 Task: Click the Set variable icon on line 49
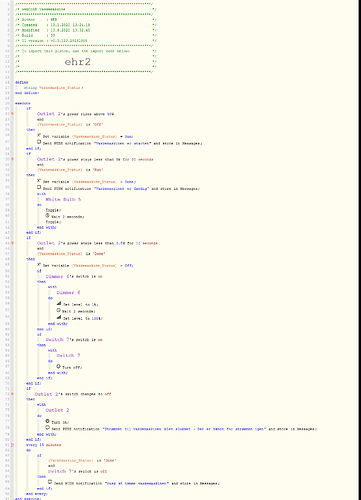click(x=39, y=265)
